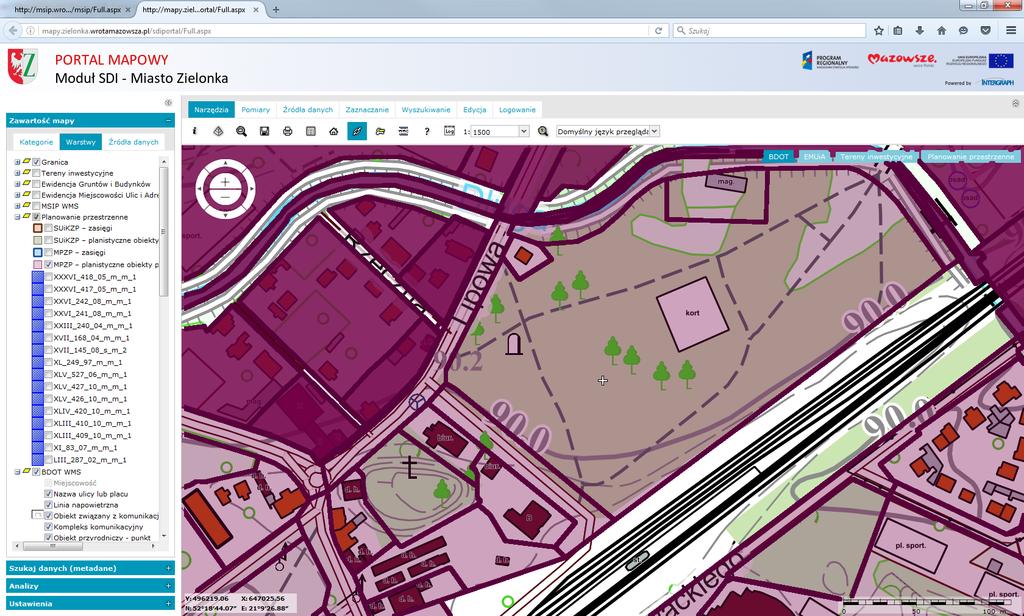The image size is (1024, 616).
Task: Select the info (i) identify tool
Action: pyautogui.click(x=195, y=131)
